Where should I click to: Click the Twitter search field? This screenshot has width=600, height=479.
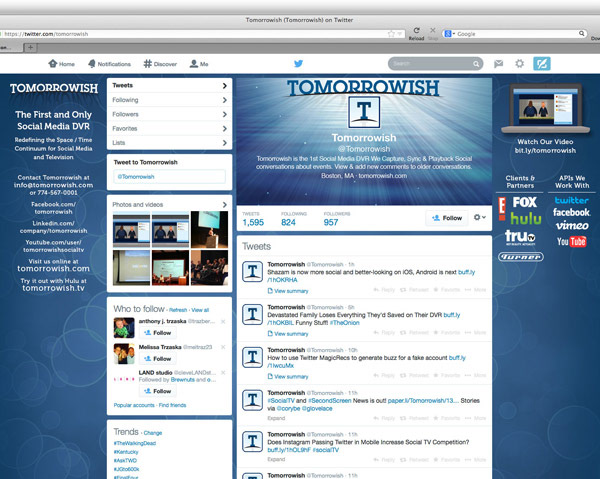tap(432, 64)
